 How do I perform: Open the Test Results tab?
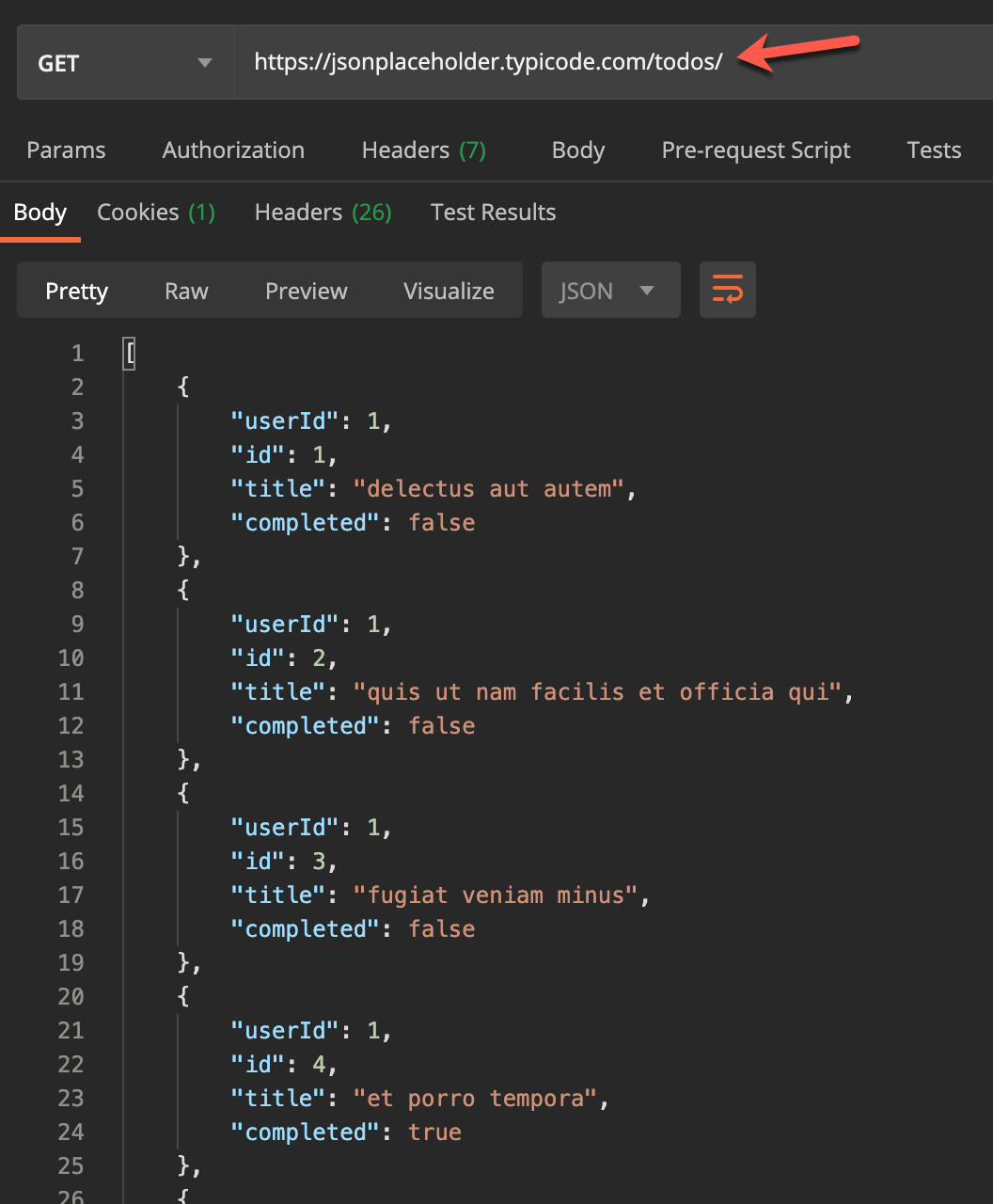pos(493,213)
